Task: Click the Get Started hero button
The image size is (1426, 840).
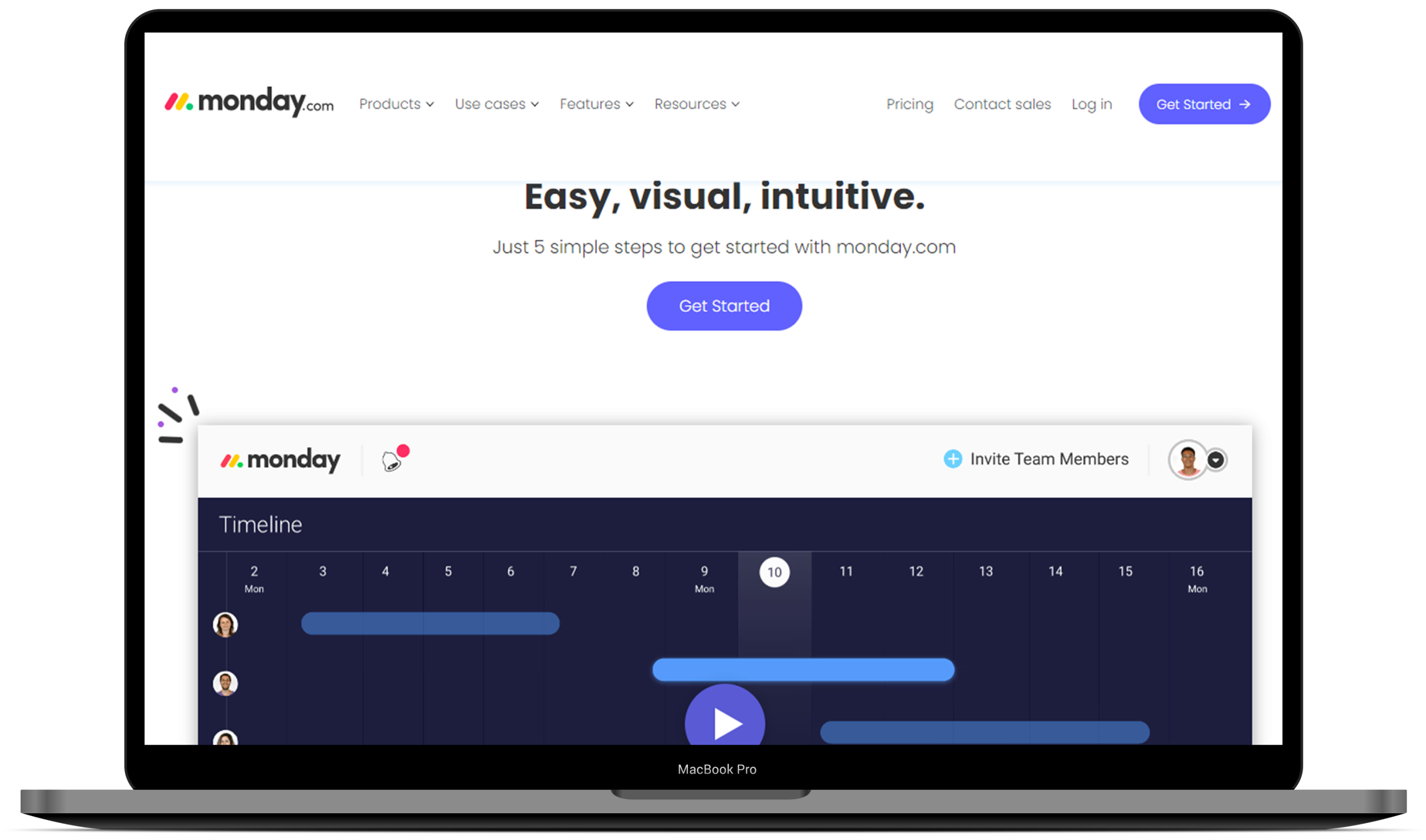Action: pos(724,305)
